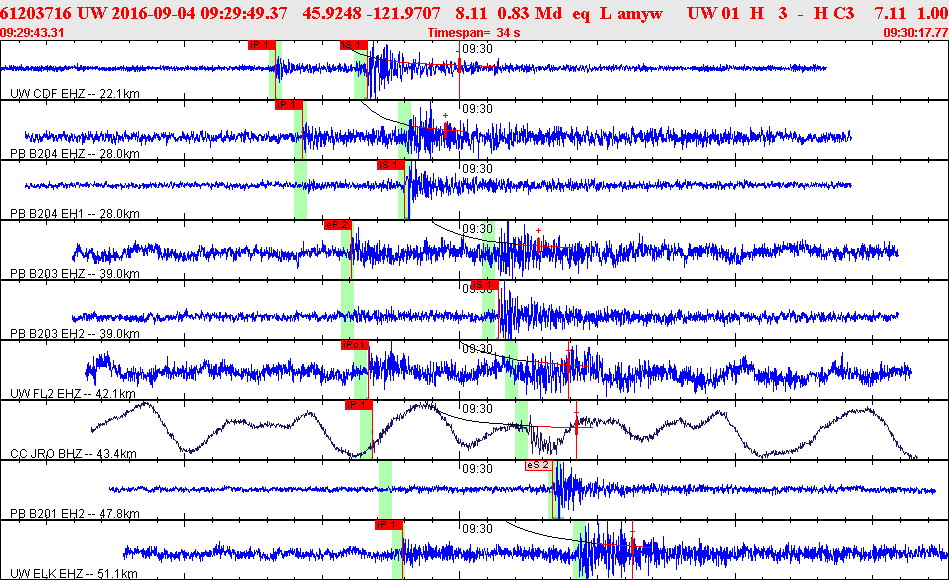949x580 pixels.
Task: Click the red coda end marker on UW CDF trace
Action: (459, 65)
